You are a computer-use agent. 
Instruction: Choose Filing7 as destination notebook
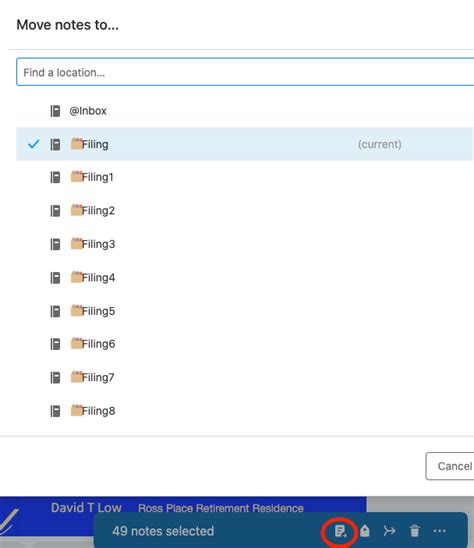[245, 377]
